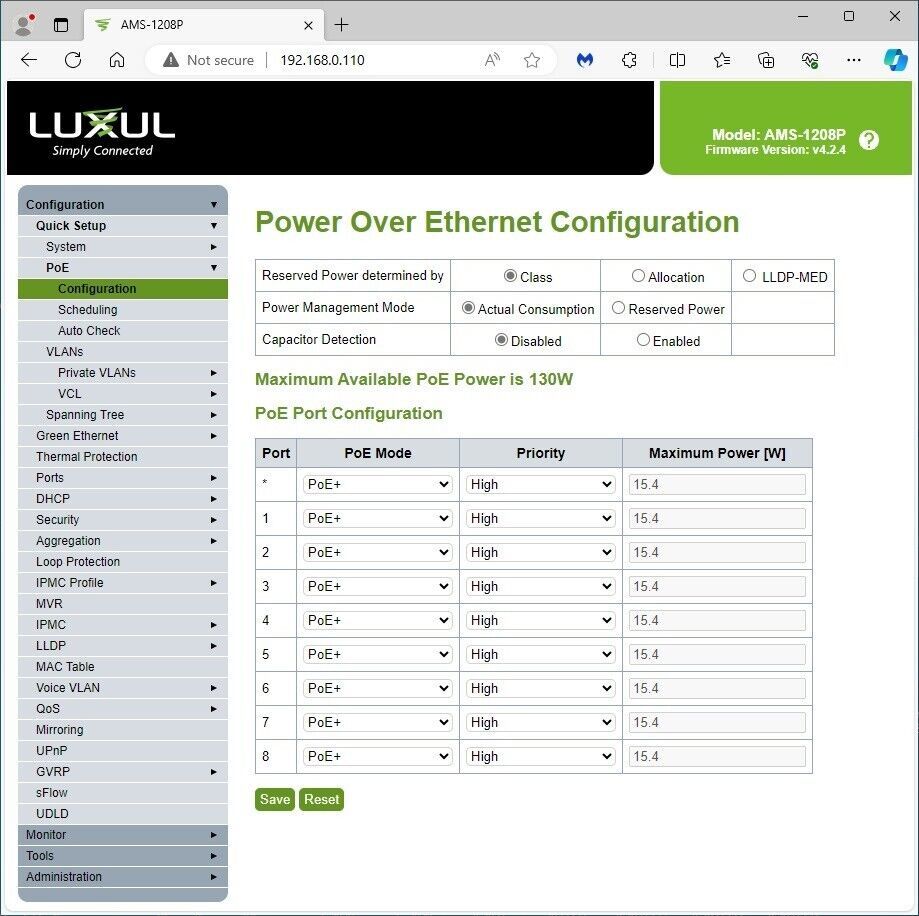The width and height of the screenshot is (919, 916).
Task: Open tab actions menu icon
Action: tap(61, 25)
